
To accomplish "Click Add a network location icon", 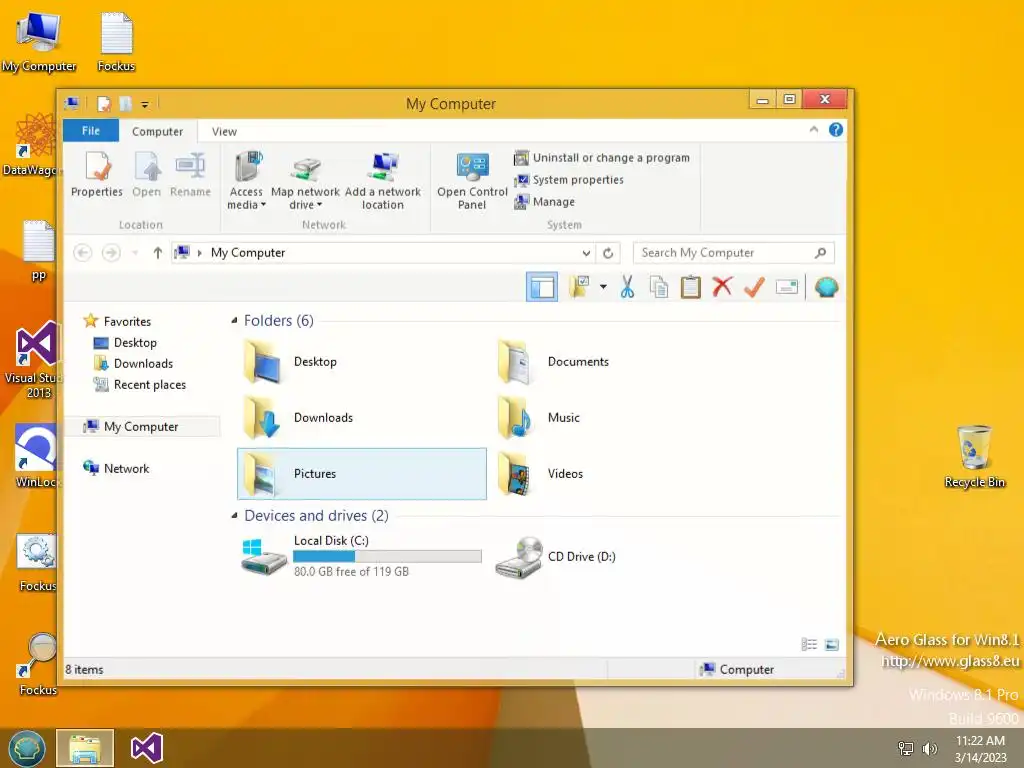I will pyautogui.click(x=383, y=179).
